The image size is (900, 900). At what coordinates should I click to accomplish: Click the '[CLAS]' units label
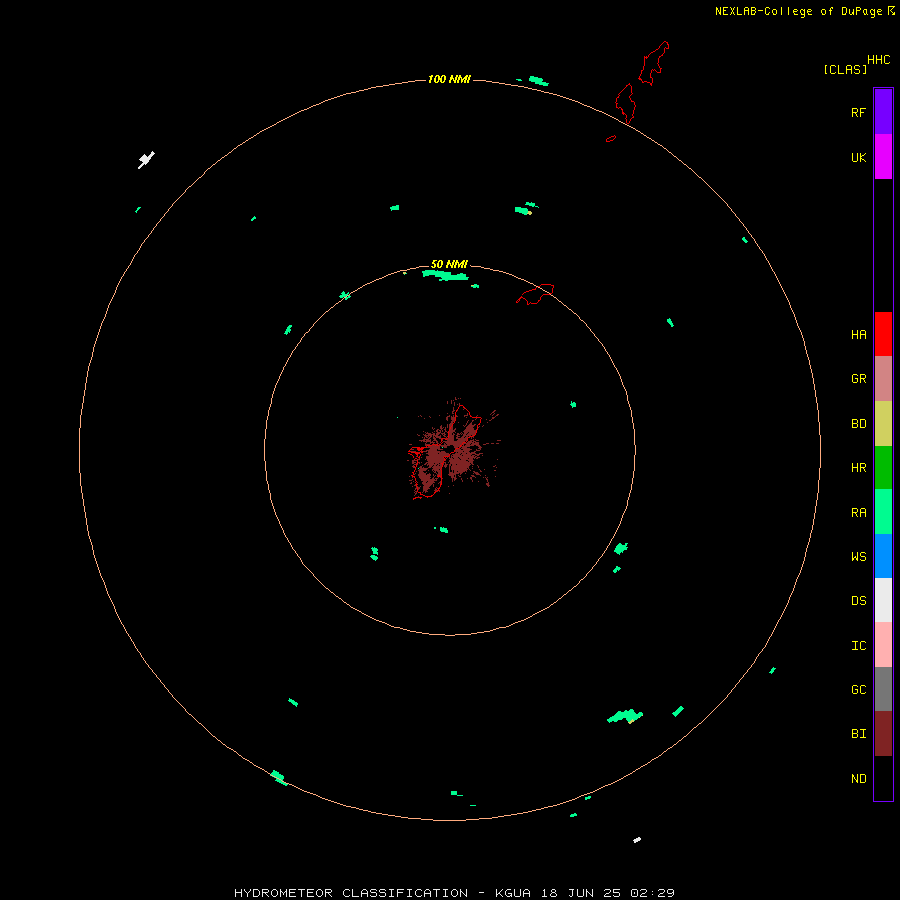[845, 69]
